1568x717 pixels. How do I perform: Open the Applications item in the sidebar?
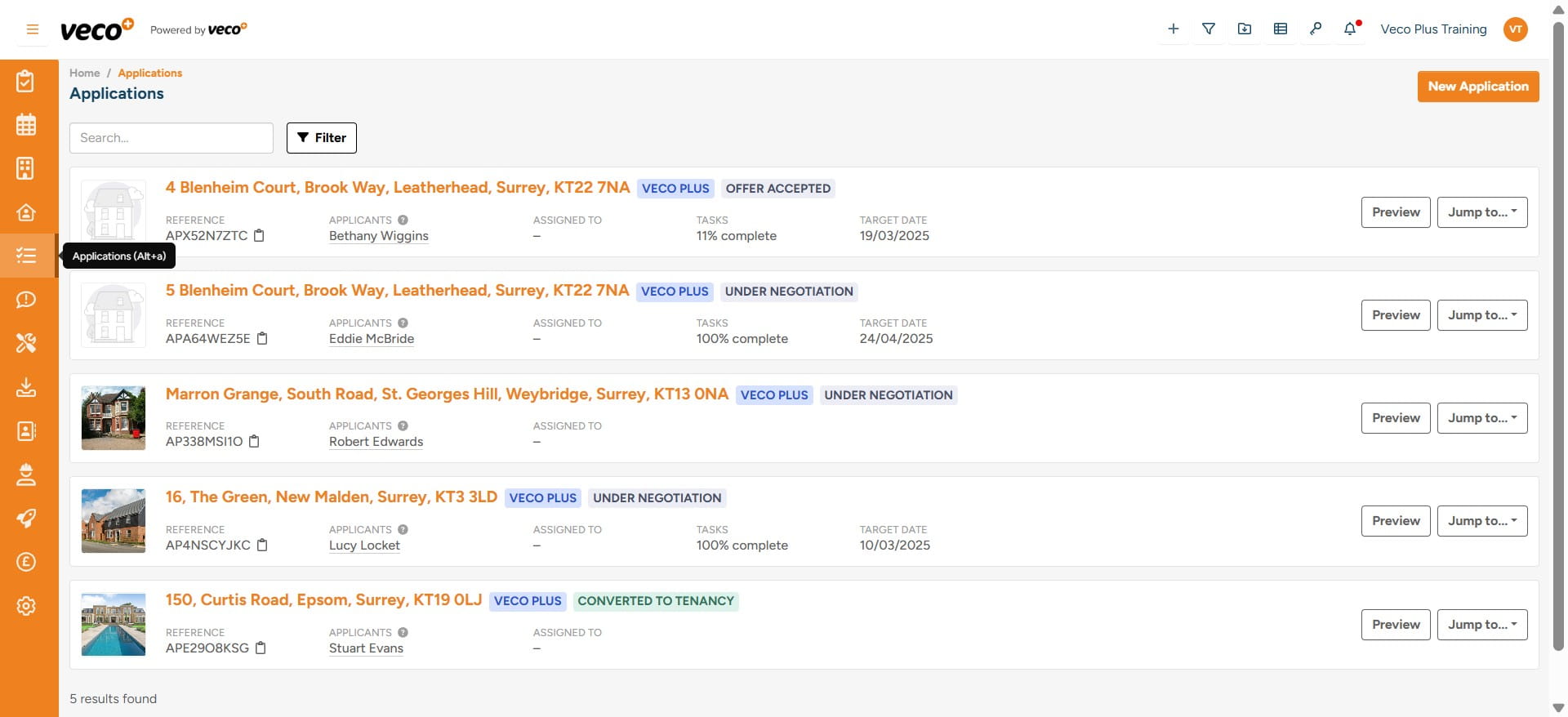(x=26, y=256)
